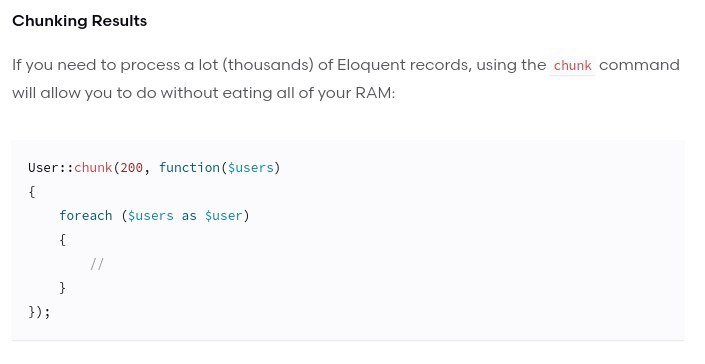Click the closing }); on the last code line

coord(39,312)
